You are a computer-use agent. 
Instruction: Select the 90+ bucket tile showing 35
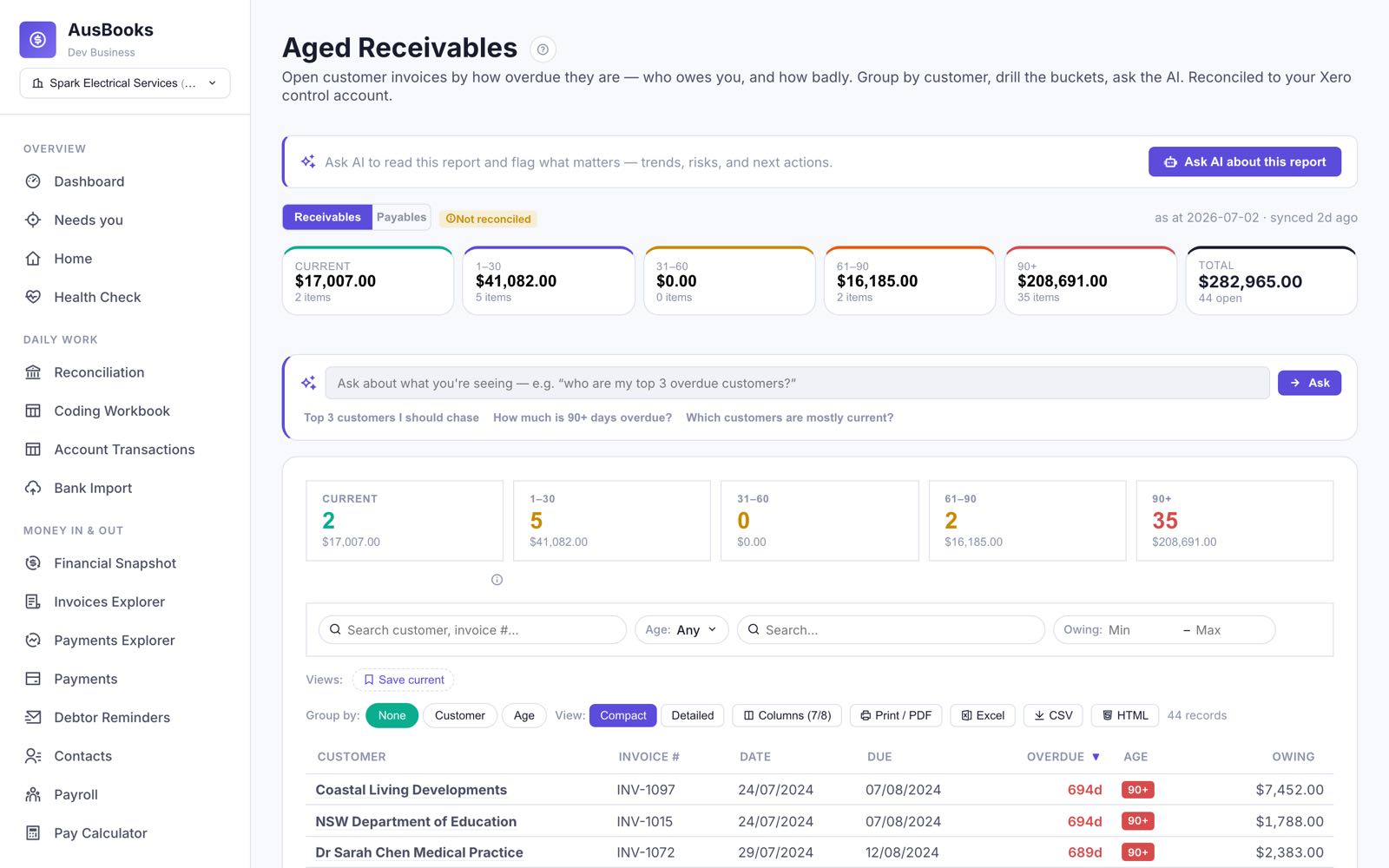tap(1234, 521)
